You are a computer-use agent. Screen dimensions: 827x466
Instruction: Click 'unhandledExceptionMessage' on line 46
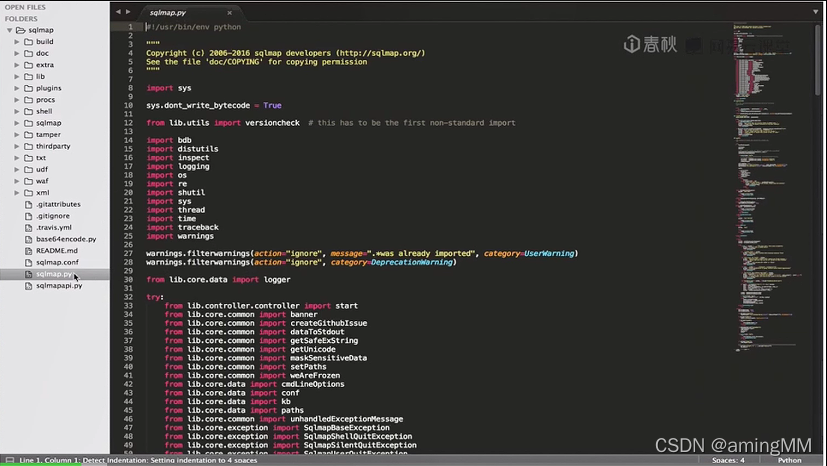pos(347,419)
